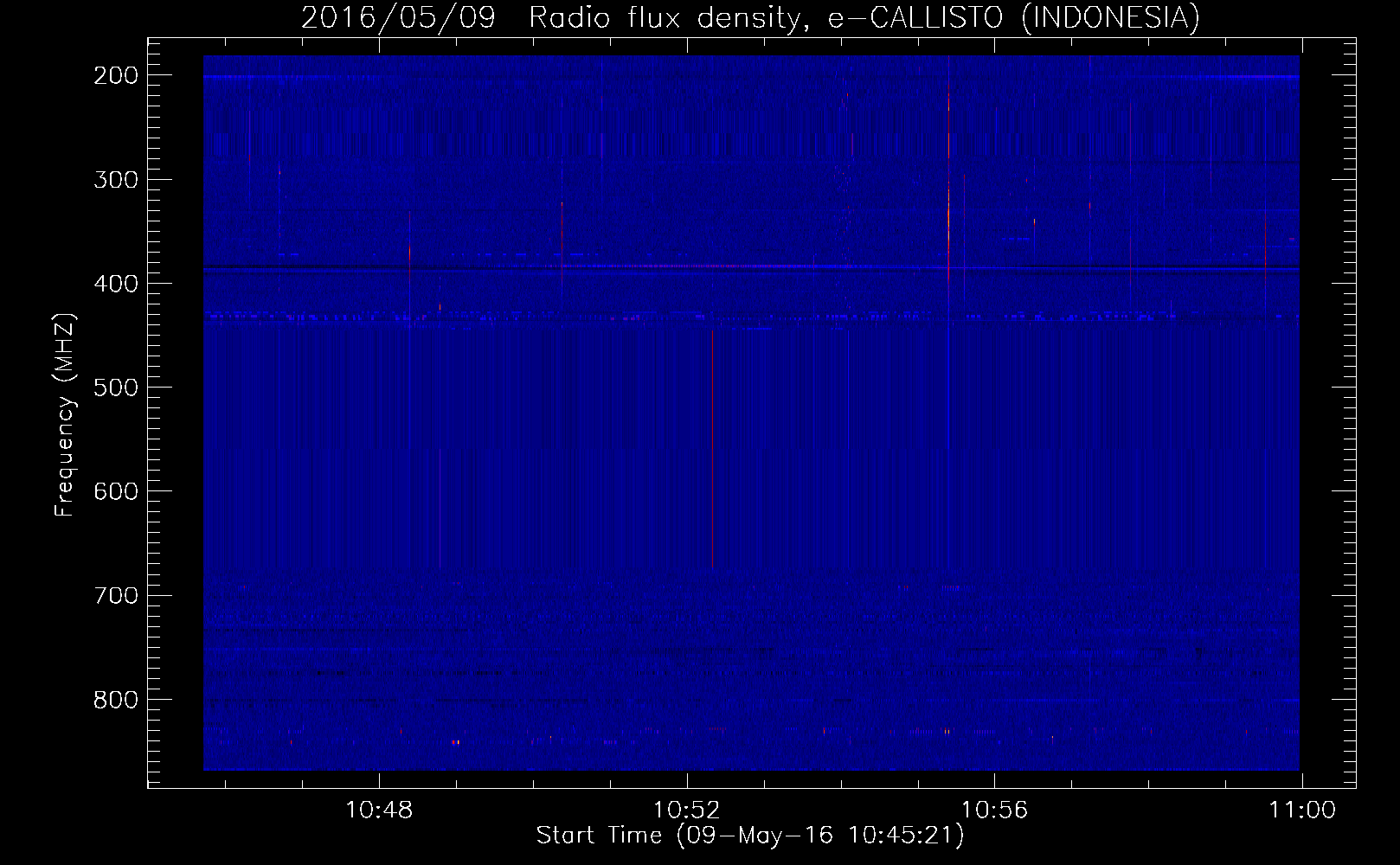Click the 10:56 time tick label
This screenshot has height=865, width=1400.
(994, 811)
